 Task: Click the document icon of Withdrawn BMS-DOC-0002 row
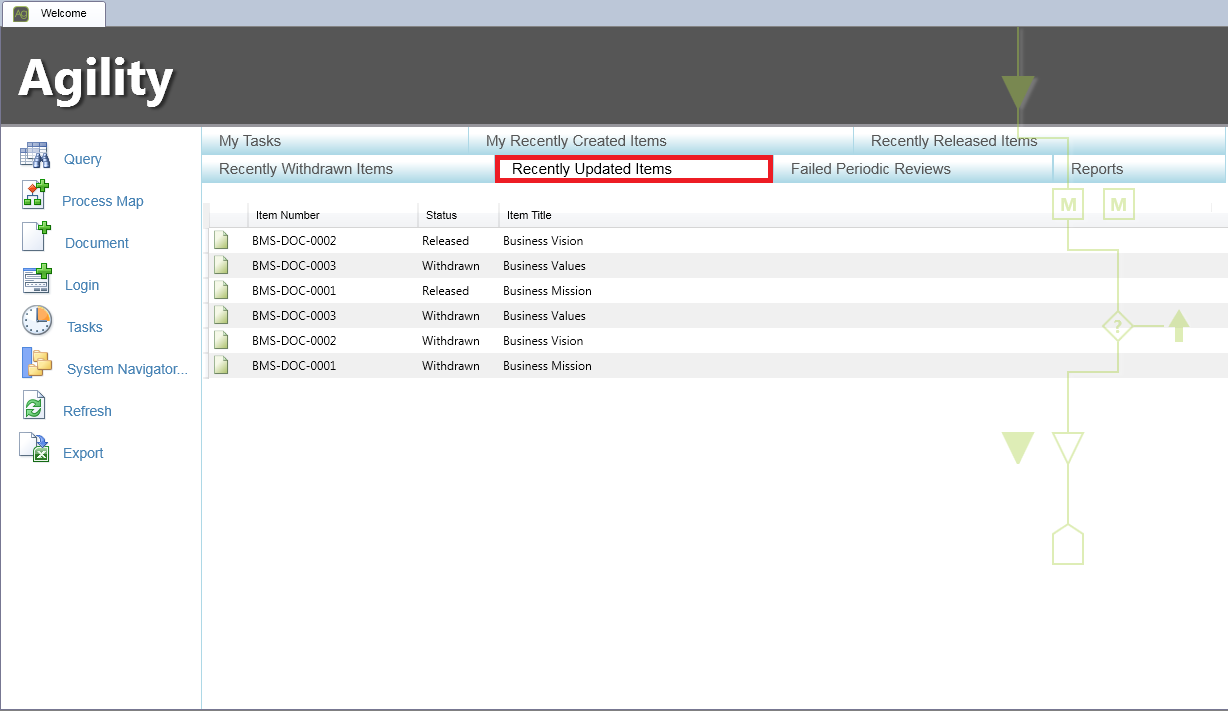(x=221, y=340)
